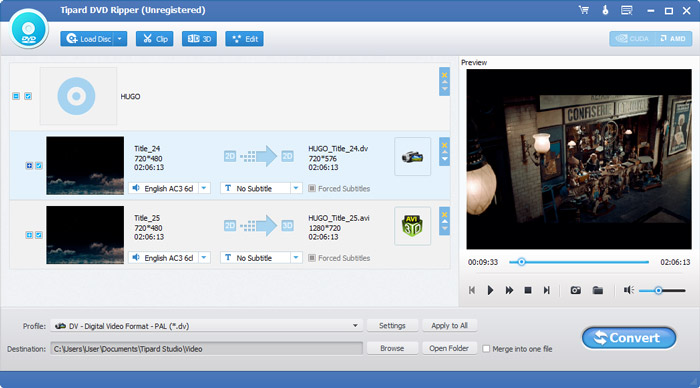This screenshot has height=388, width=700.
Task: Remove the HUGO disc with X icon
Action: click(444, 75)
